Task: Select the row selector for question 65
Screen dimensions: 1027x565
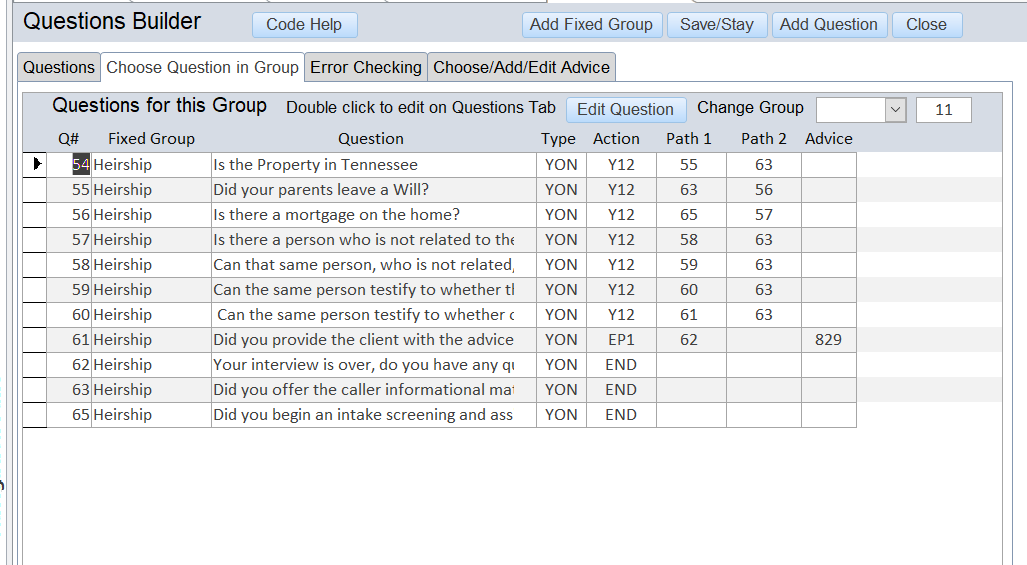Action: 34,415
